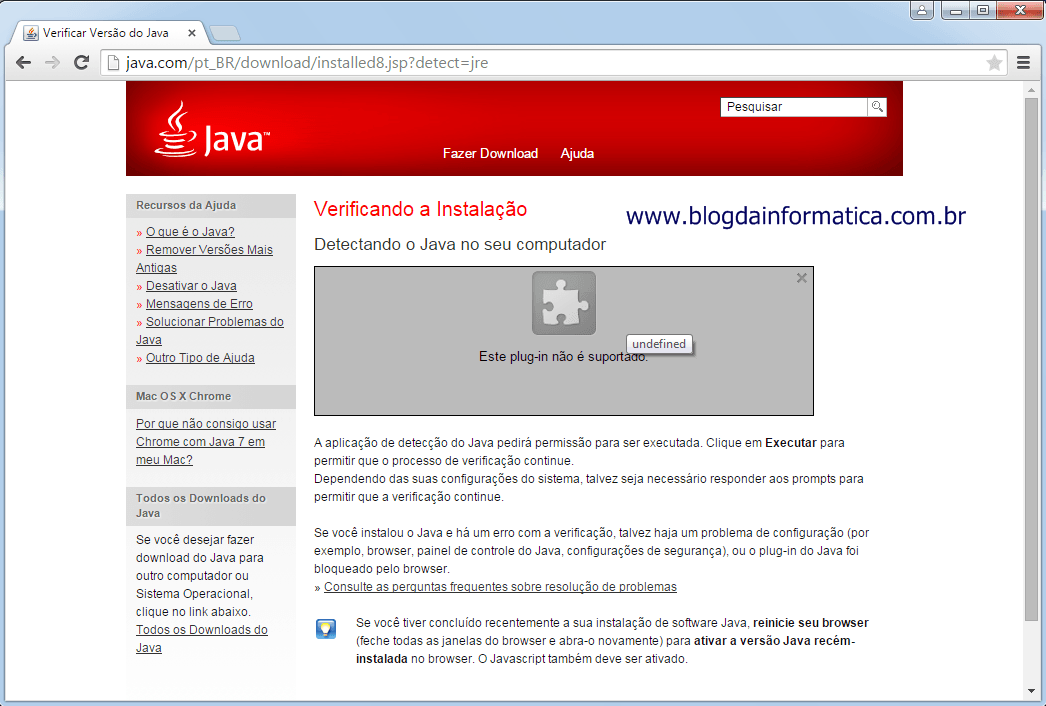Viewport: 1046px width, 706px height.
Task: Maximize the Chrome window
Action: (x=983, y=10)
